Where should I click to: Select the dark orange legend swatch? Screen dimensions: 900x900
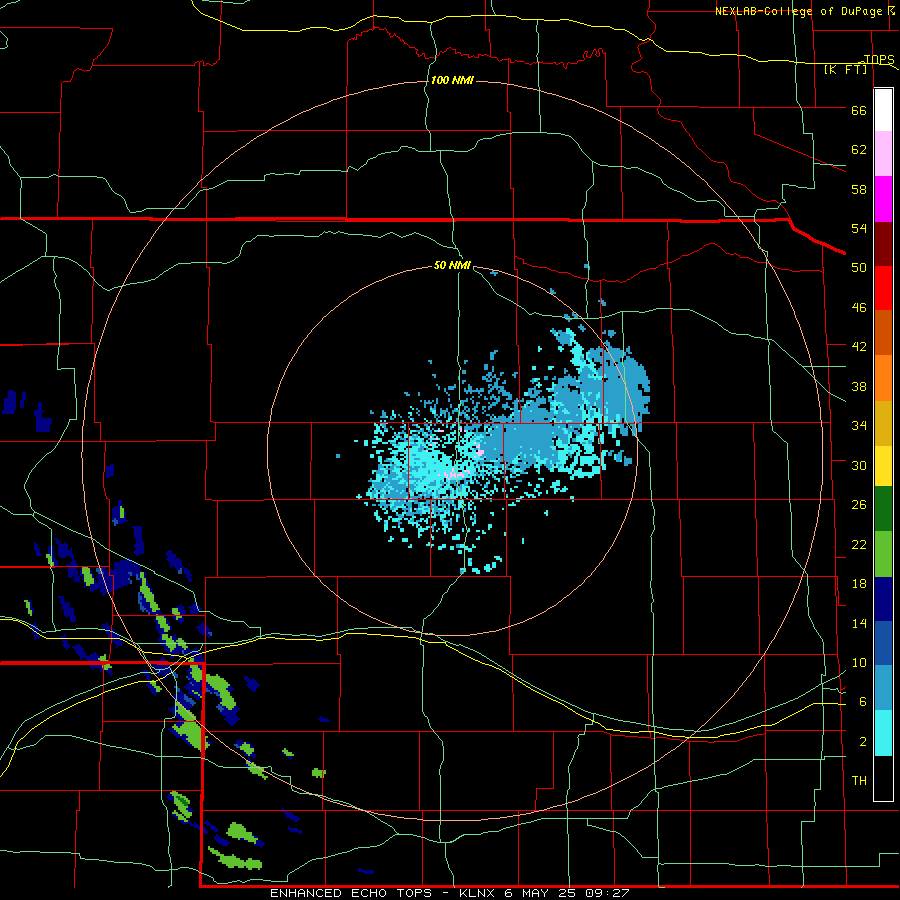tap(883, 333)
